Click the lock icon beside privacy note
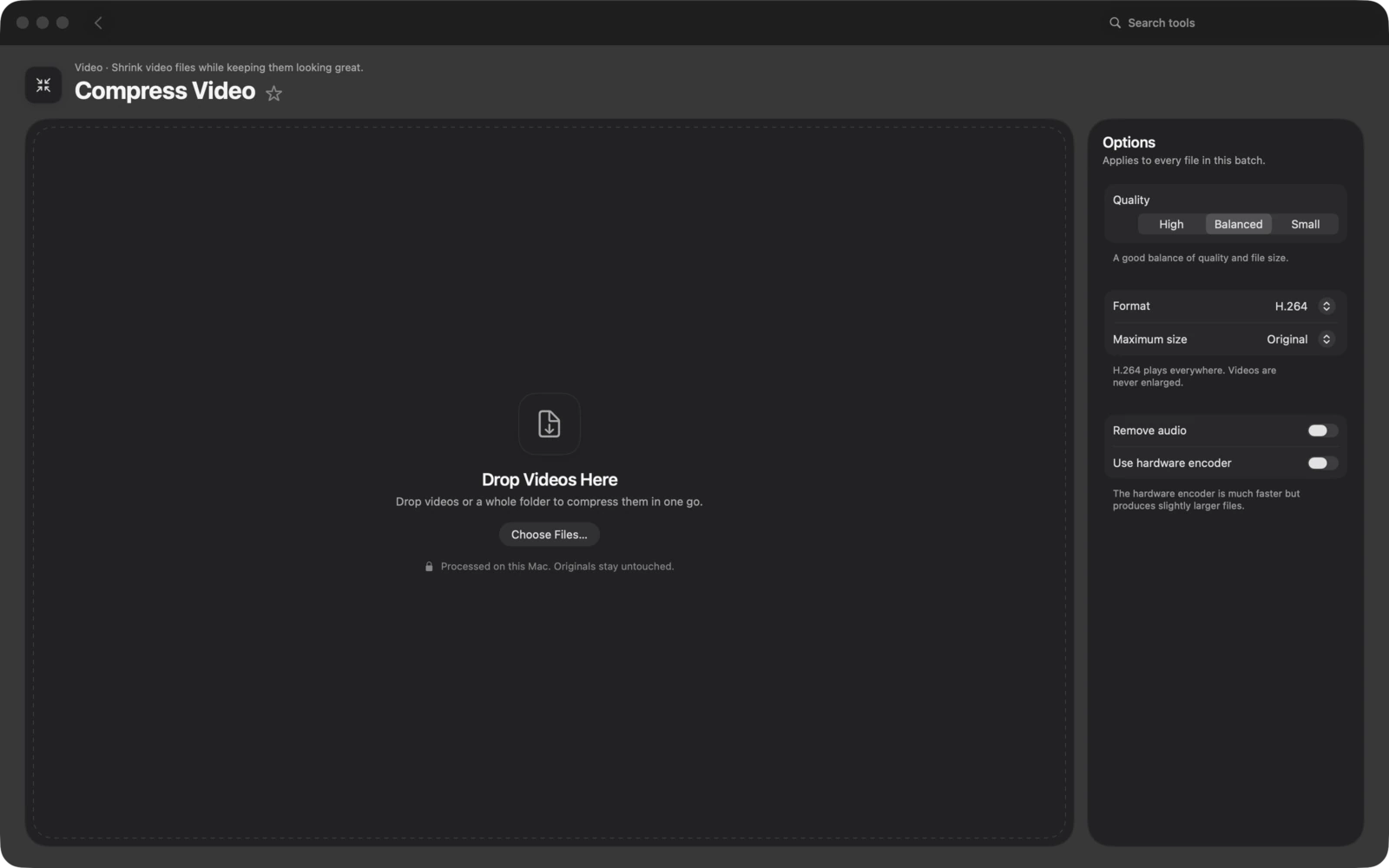Screen dimensions: 1389x868 point(429,567)
